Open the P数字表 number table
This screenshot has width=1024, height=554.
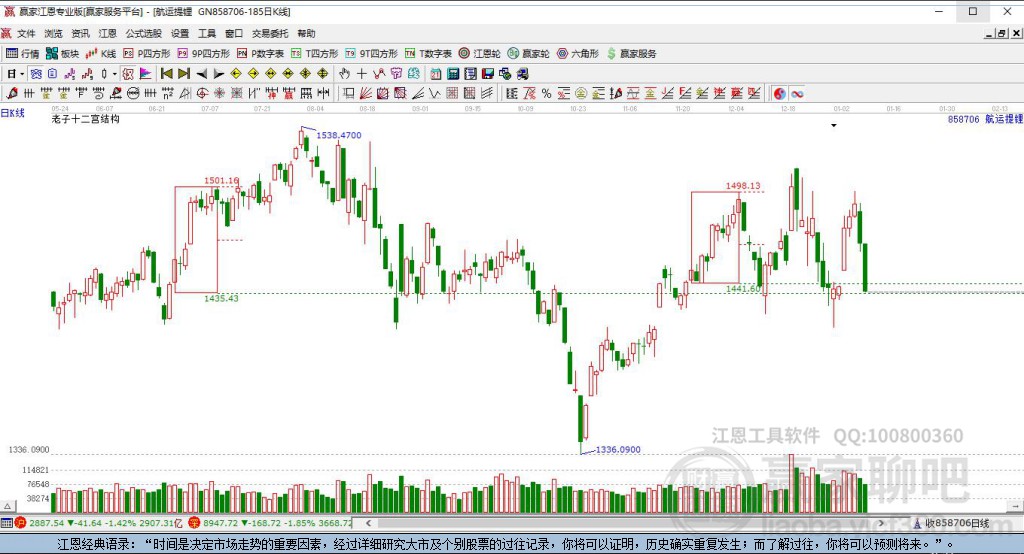click(260, 54)
